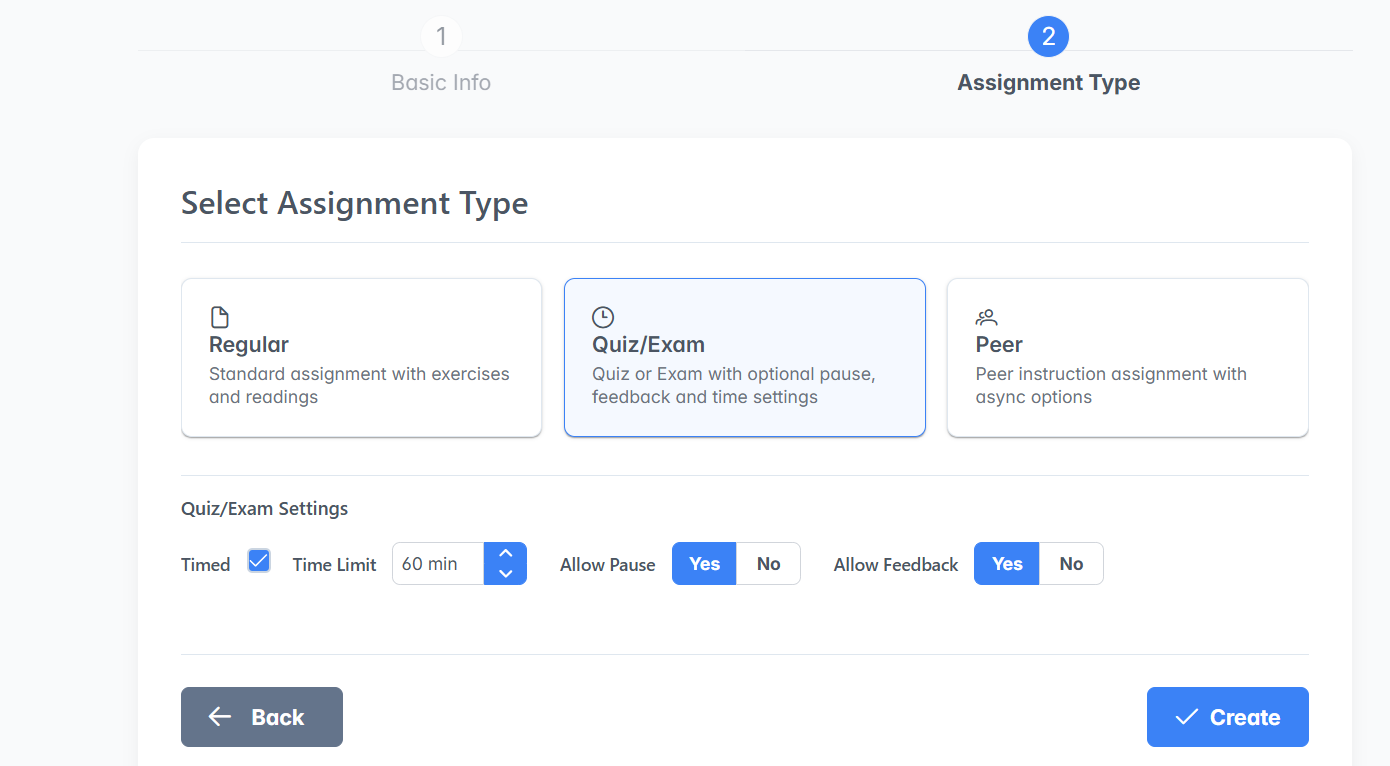
Task: Select the Assignment Type step label
Action: [1048, 82]
